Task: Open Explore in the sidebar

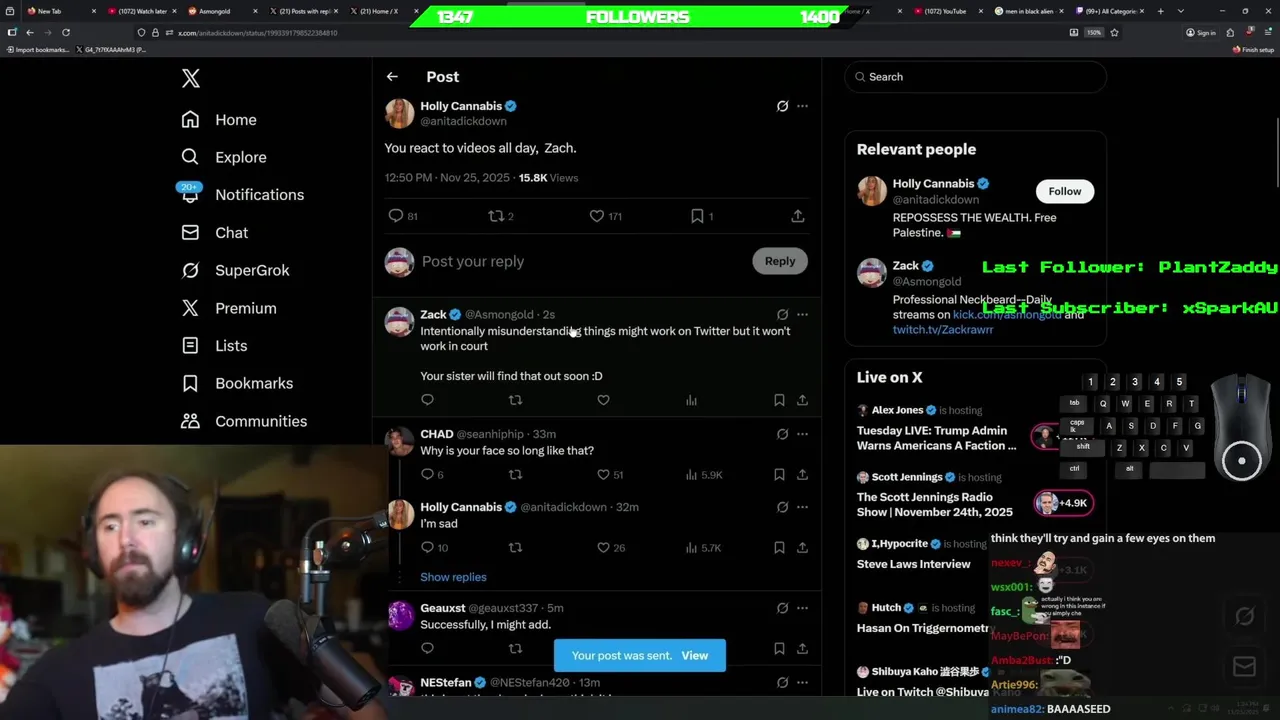Action: coord(224,157)
